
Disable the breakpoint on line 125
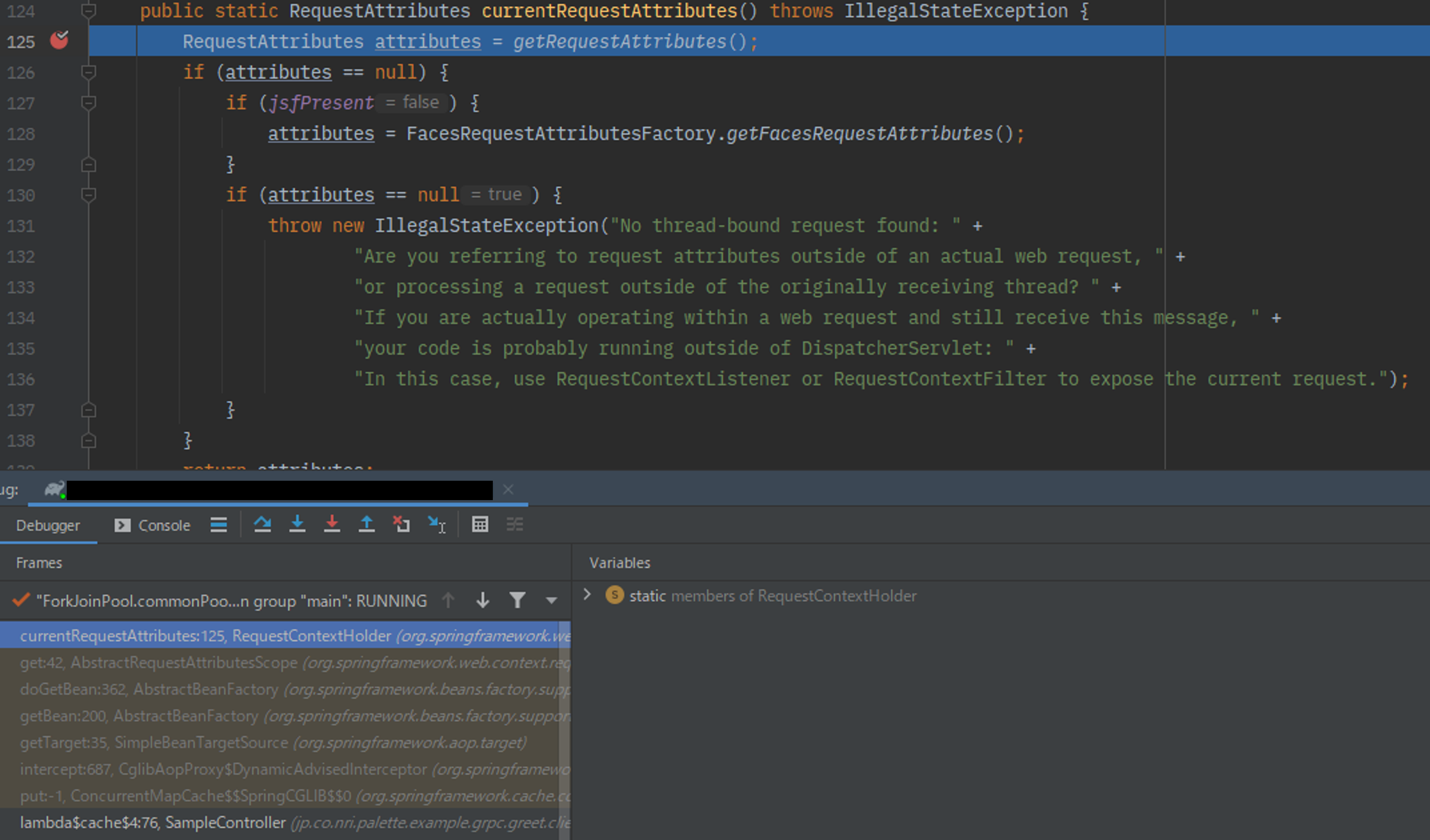point(59,40)
